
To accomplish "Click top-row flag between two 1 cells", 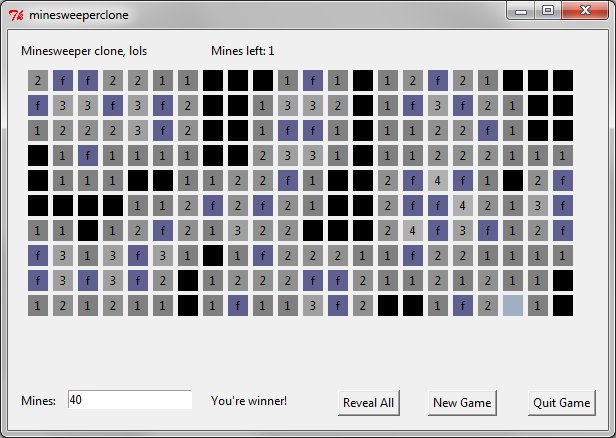I will (x=313, y=81).
